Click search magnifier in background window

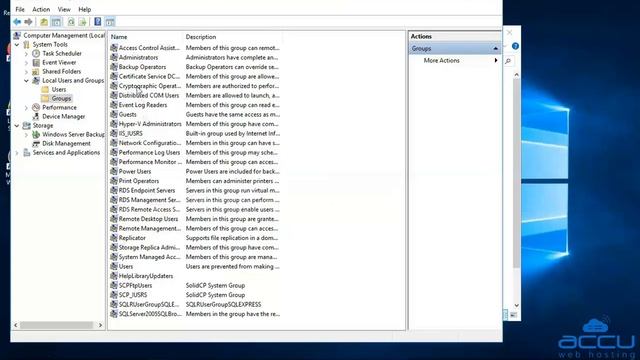click(x=508, y=61)
